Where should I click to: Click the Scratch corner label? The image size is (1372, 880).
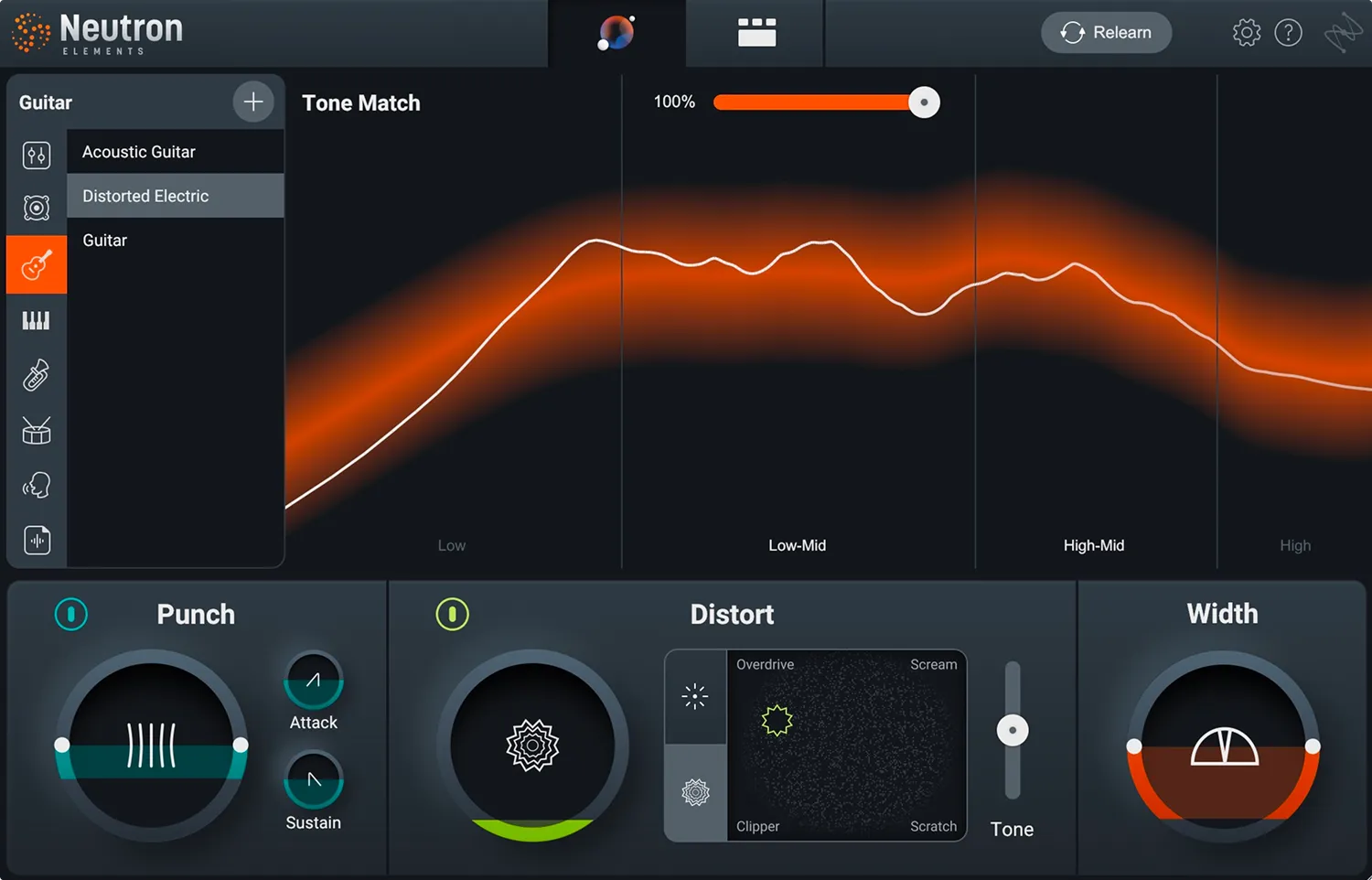click(933, 826)
